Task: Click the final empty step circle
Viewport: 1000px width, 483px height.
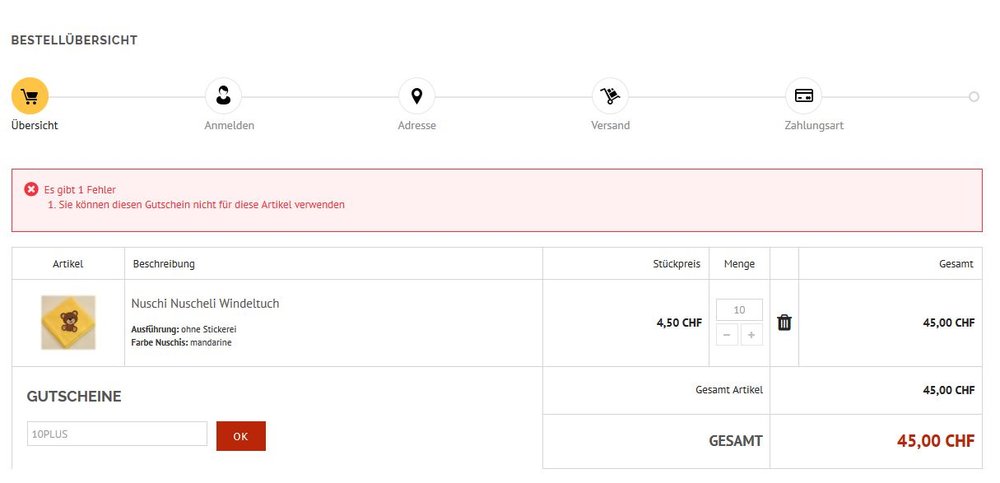Action: pyautogui.click(x=974, y=97)
